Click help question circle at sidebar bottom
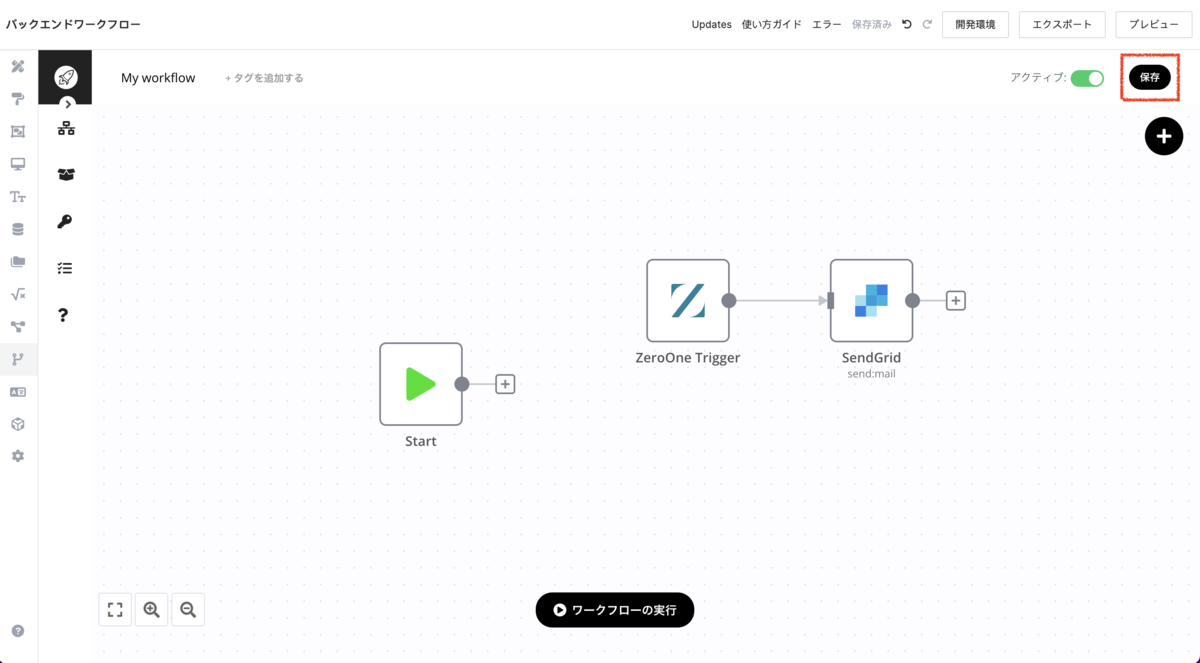Viewport: 1200px width, 663px height. pyautogui.click(x=18, y=631)
